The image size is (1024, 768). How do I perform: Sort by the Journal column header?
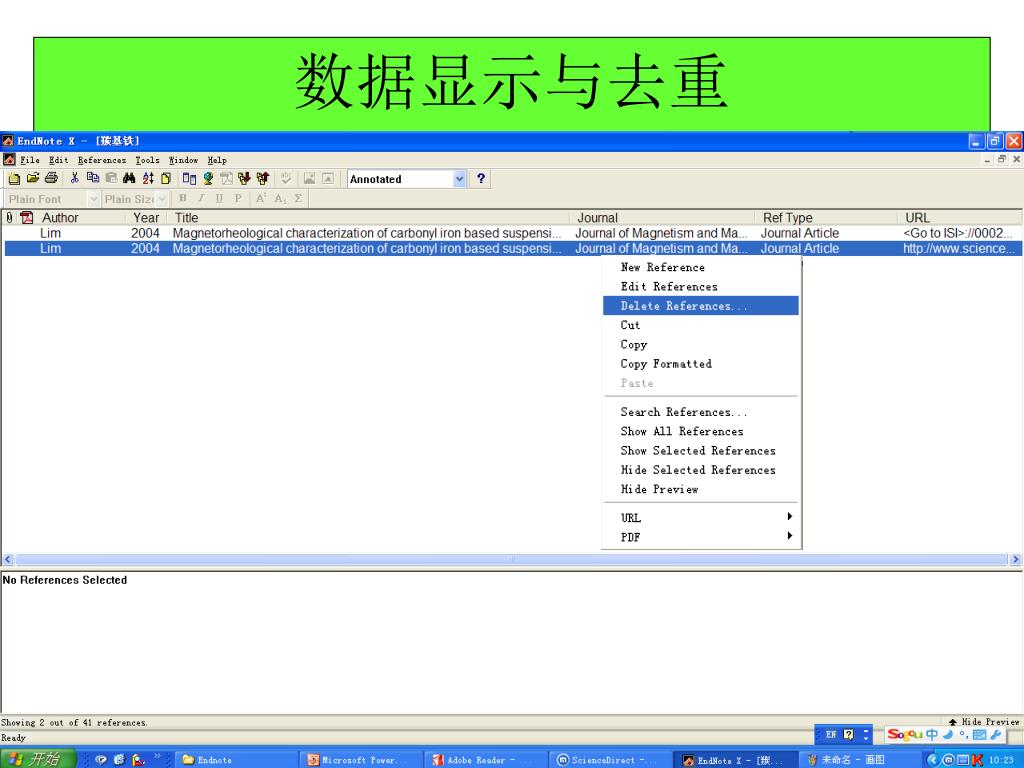(662, 217)
